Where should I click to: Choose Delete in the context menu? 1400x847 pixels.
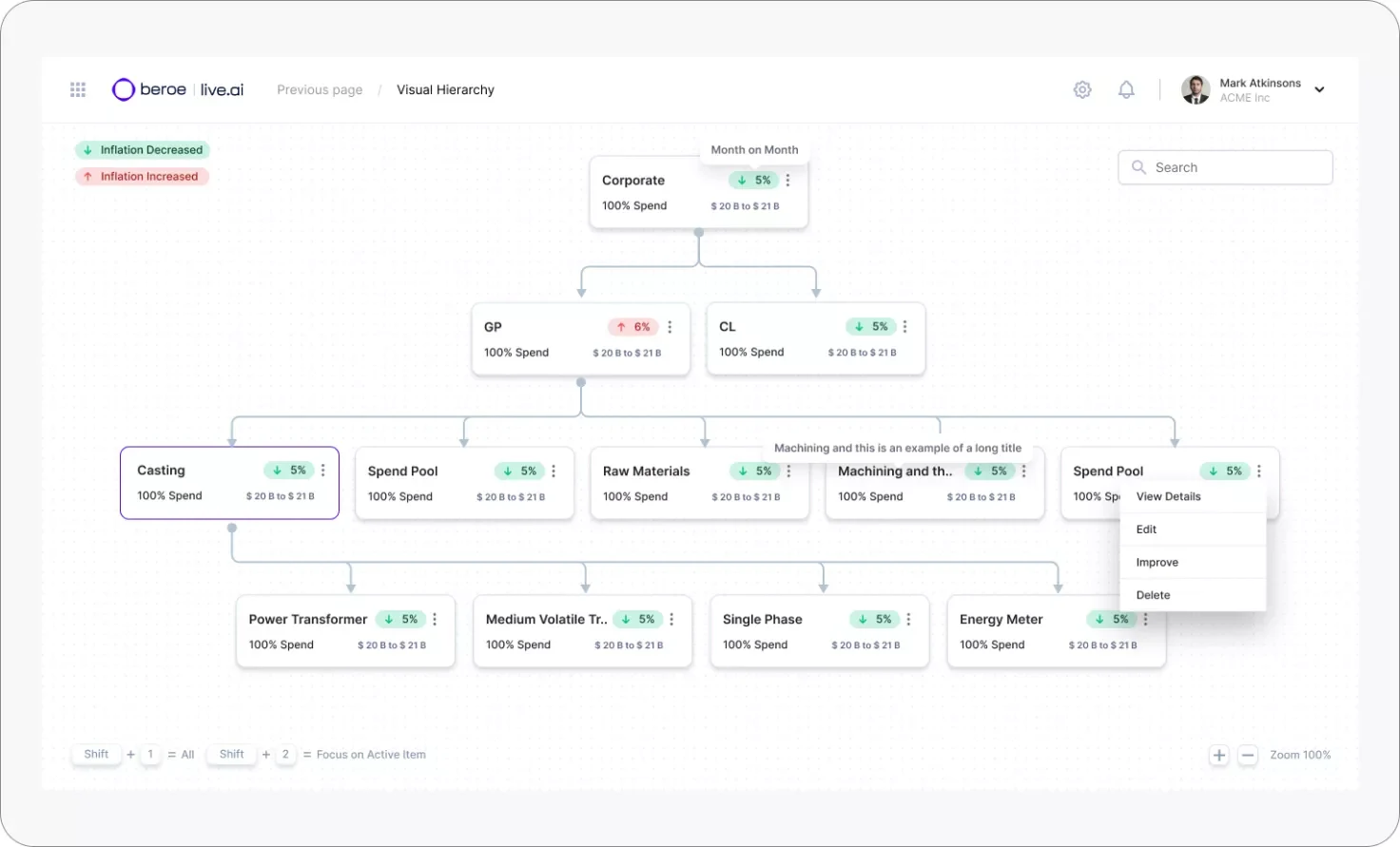click(1153, 595)
